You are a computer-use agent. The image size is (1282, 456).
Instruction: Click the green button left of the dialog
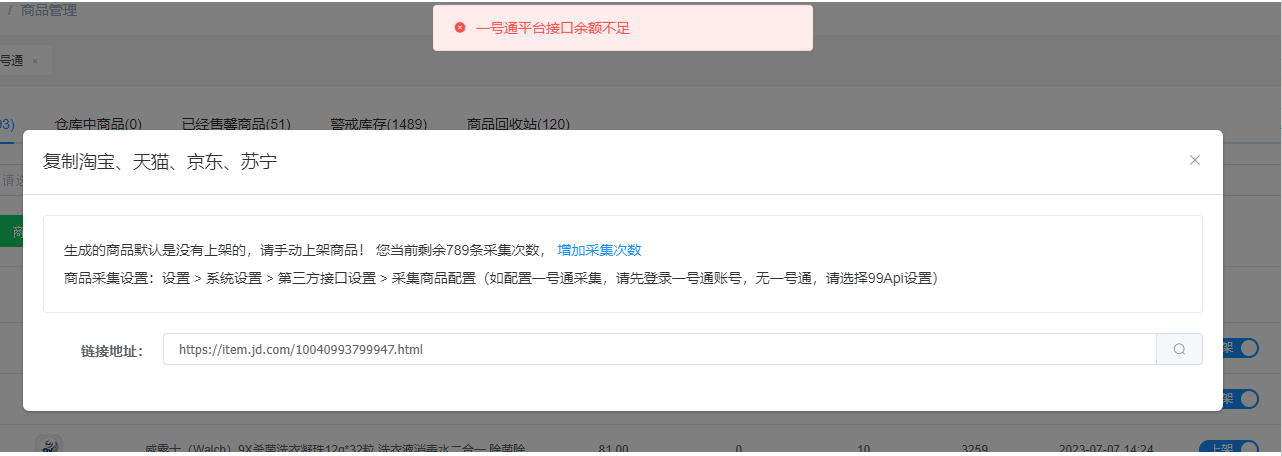(11, 231)
